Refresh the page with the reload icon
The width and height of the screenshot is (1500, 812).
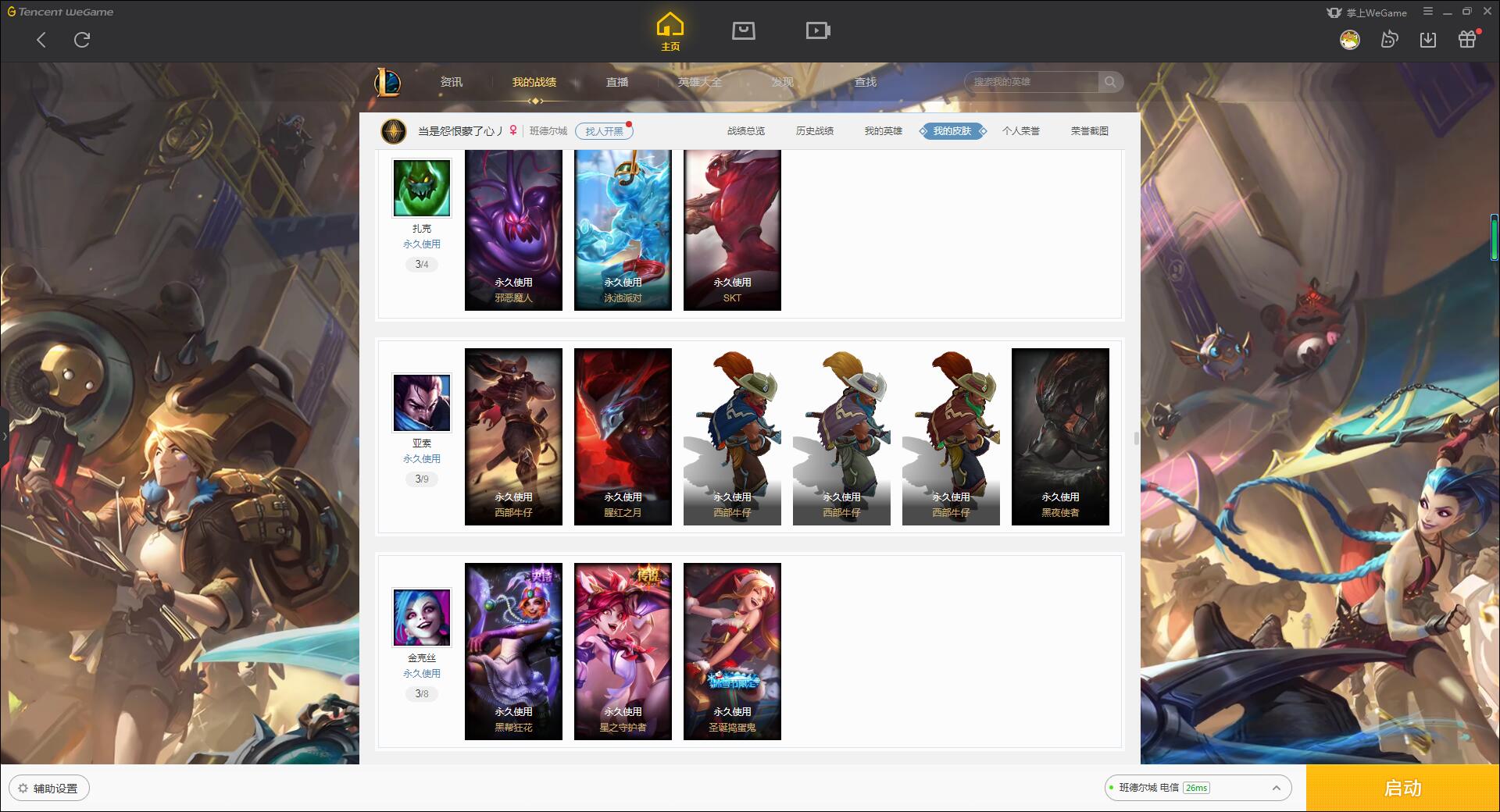pyautogui.click(x=82, y=40)
